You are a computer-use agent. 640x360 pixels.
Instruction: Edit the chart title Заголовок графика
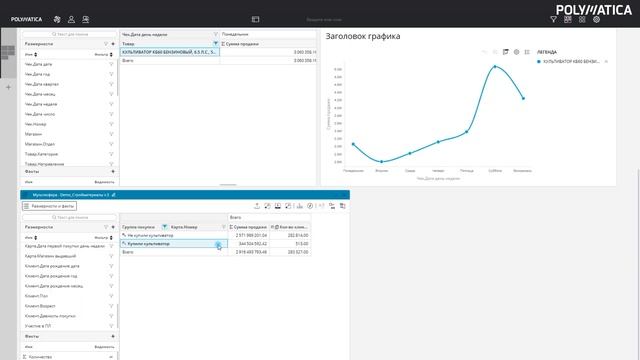(363, 36)
